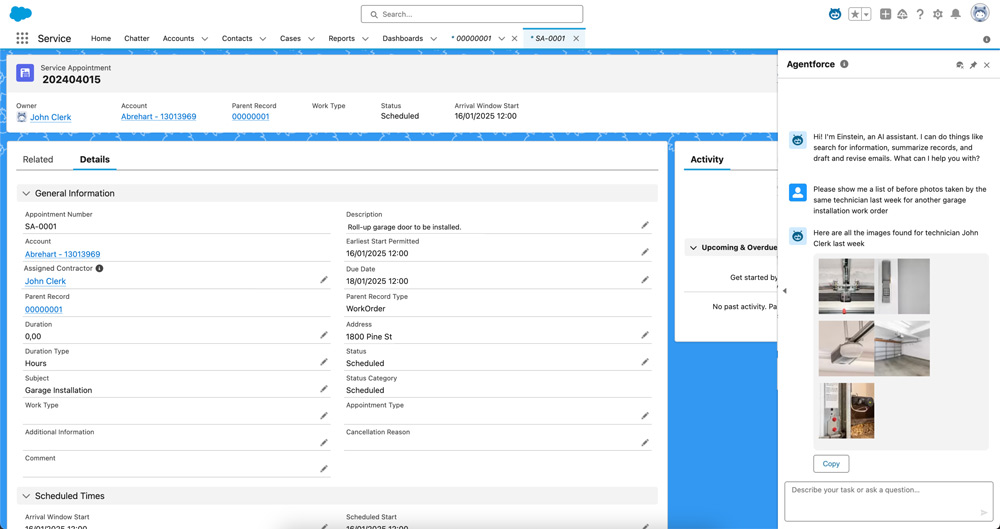Edit the Work Type field pencil
Image resolution: width=1000 pixels, height=529 pixels.
coord(324,415)
